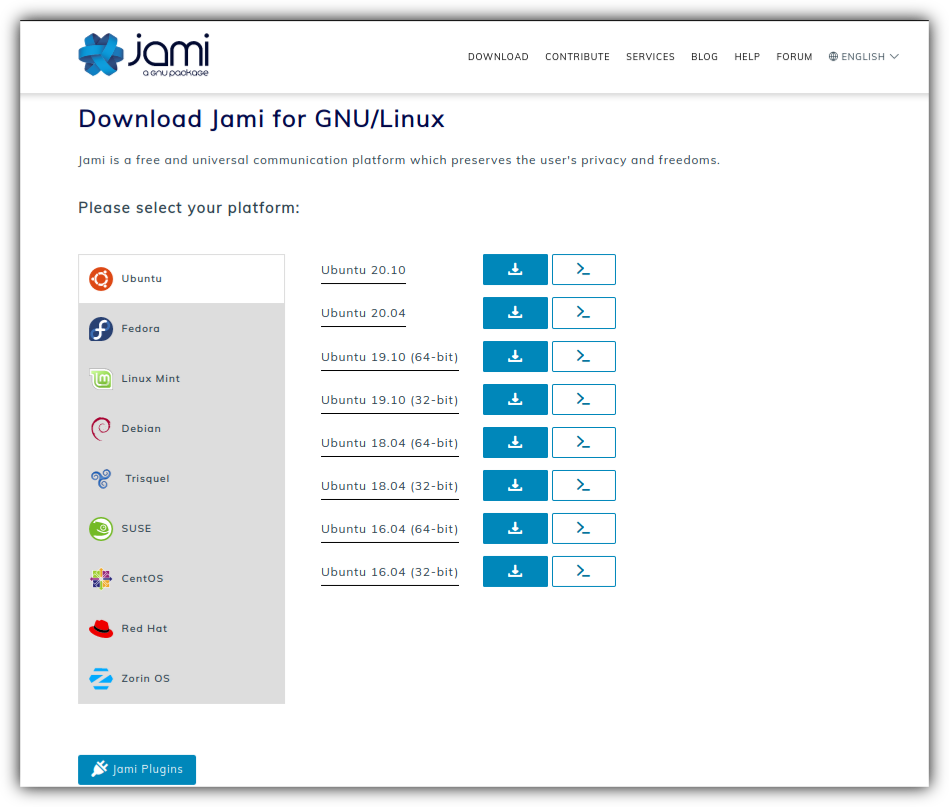Open the Services menu item
Image resolution: width=949 pixels, height=807 pixels.
(x=650, y=56)
